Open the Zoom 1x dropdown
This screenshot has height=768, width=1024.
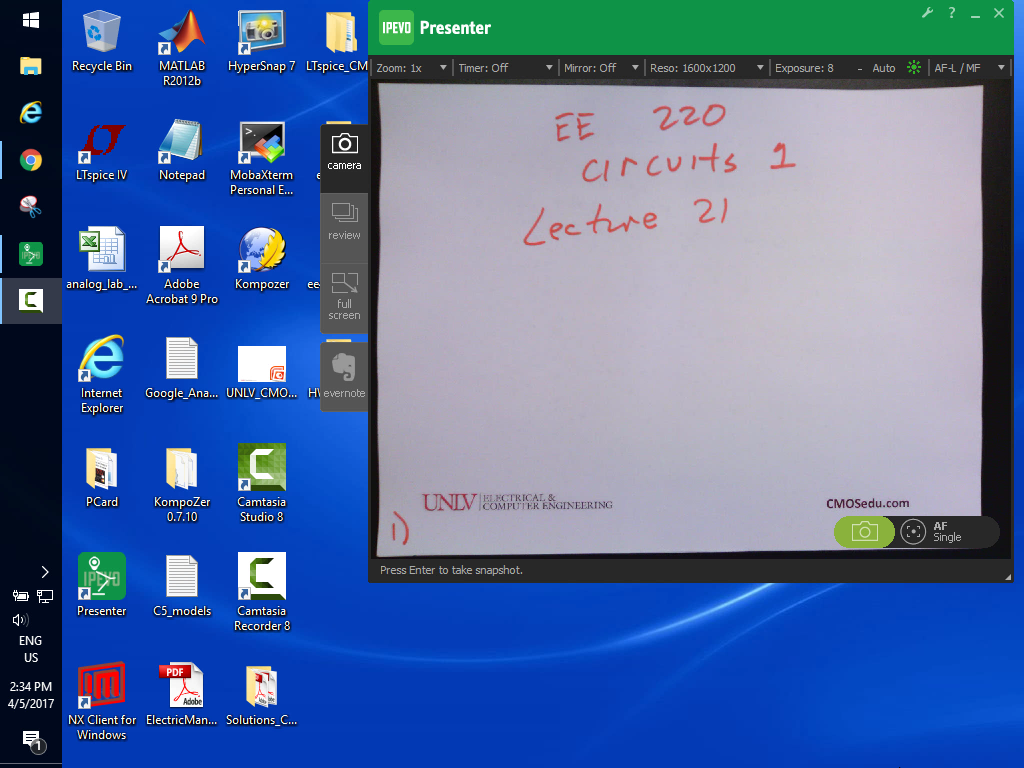click(x=411, y=68)
